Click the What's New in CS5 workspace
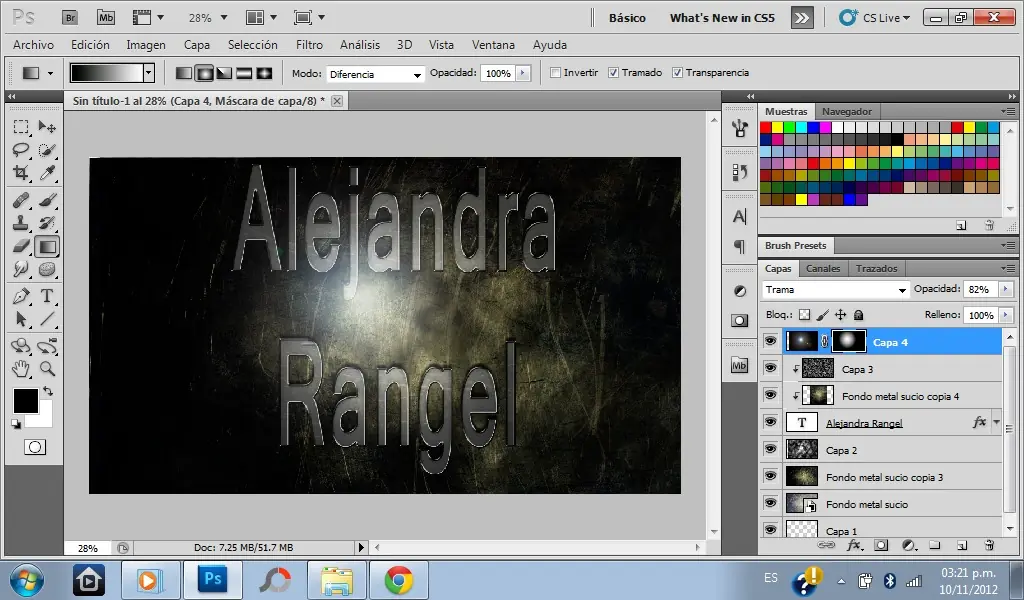This screenshot has width=1024, height=600. point(722,18)
